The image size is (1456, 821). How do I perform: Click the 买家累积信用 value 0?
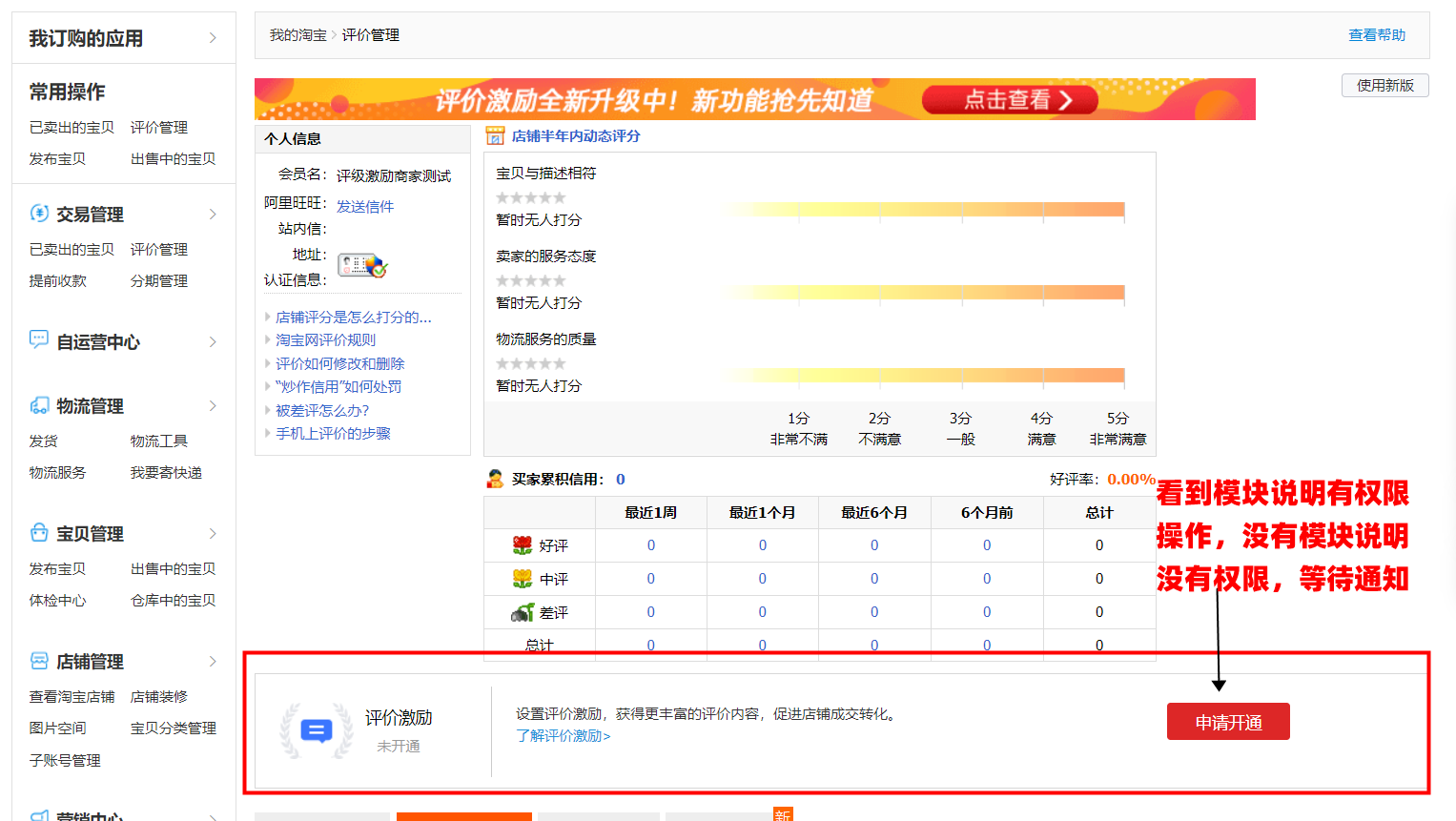[x=621, y=479]
